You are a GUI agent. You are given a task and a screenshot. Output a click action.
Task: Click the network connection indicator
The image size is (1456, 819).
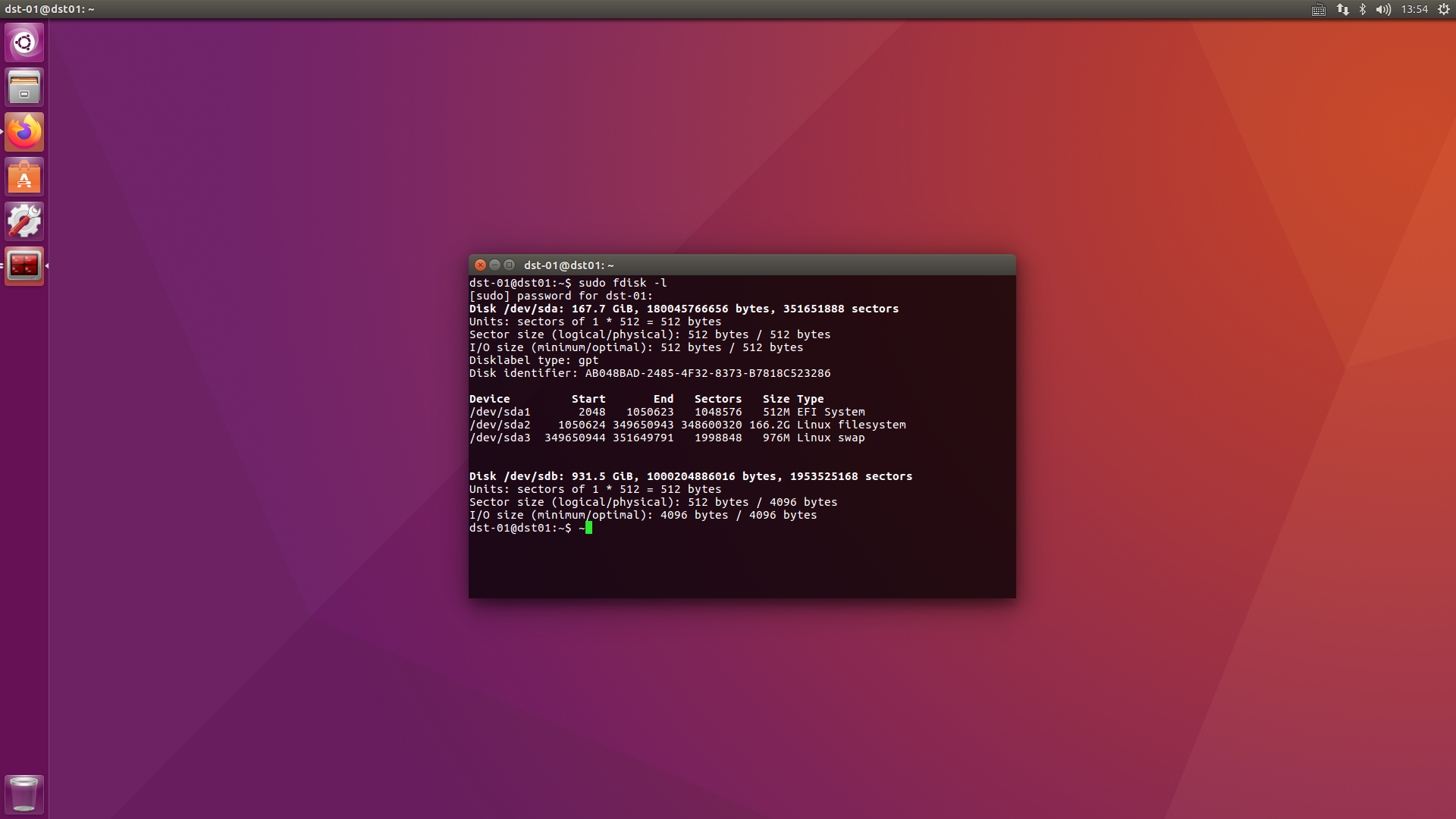[1343, 9]
